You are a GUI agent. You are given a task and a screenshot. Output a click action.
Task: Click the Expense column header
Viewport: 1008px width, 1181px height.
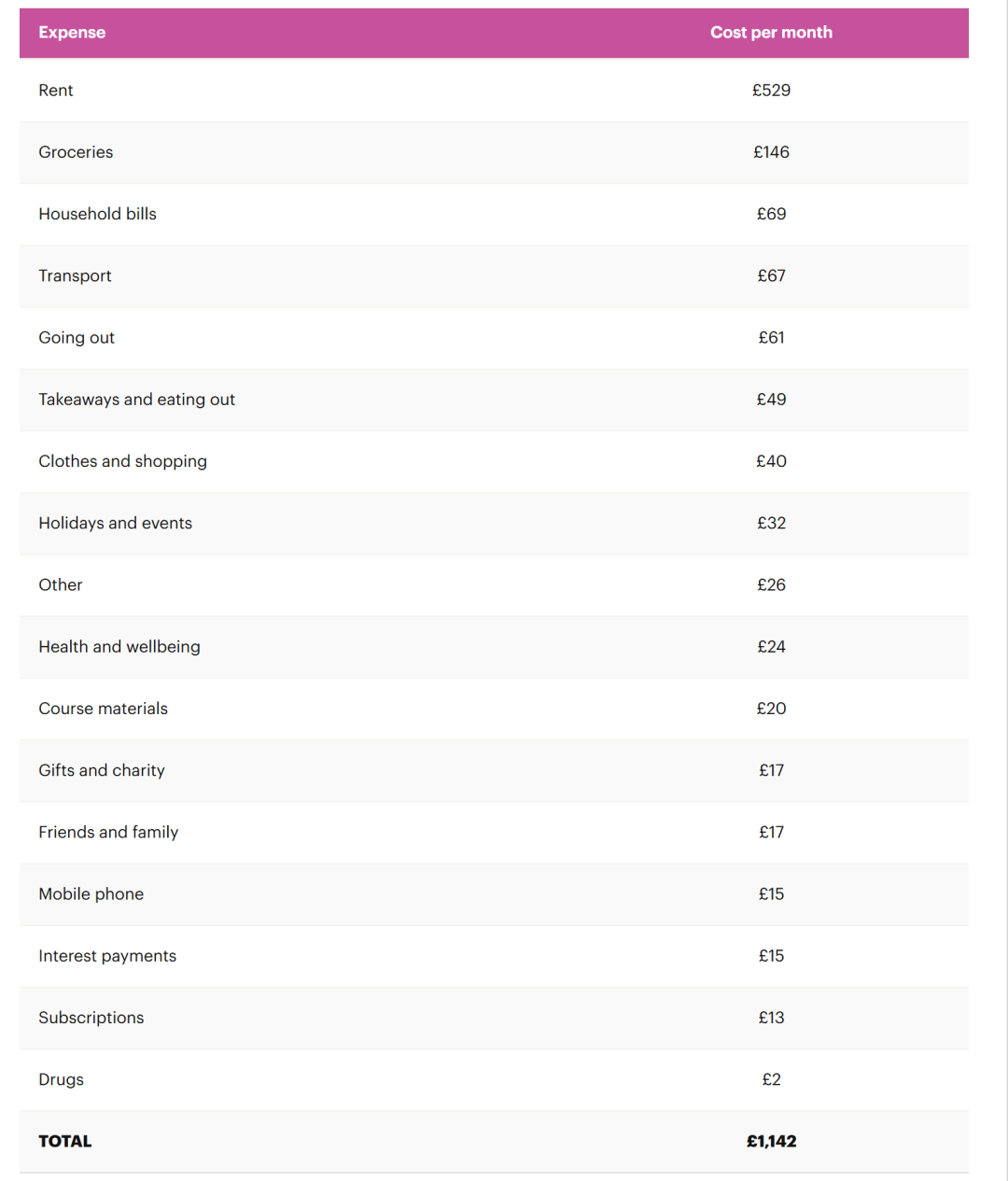(72, 33)
